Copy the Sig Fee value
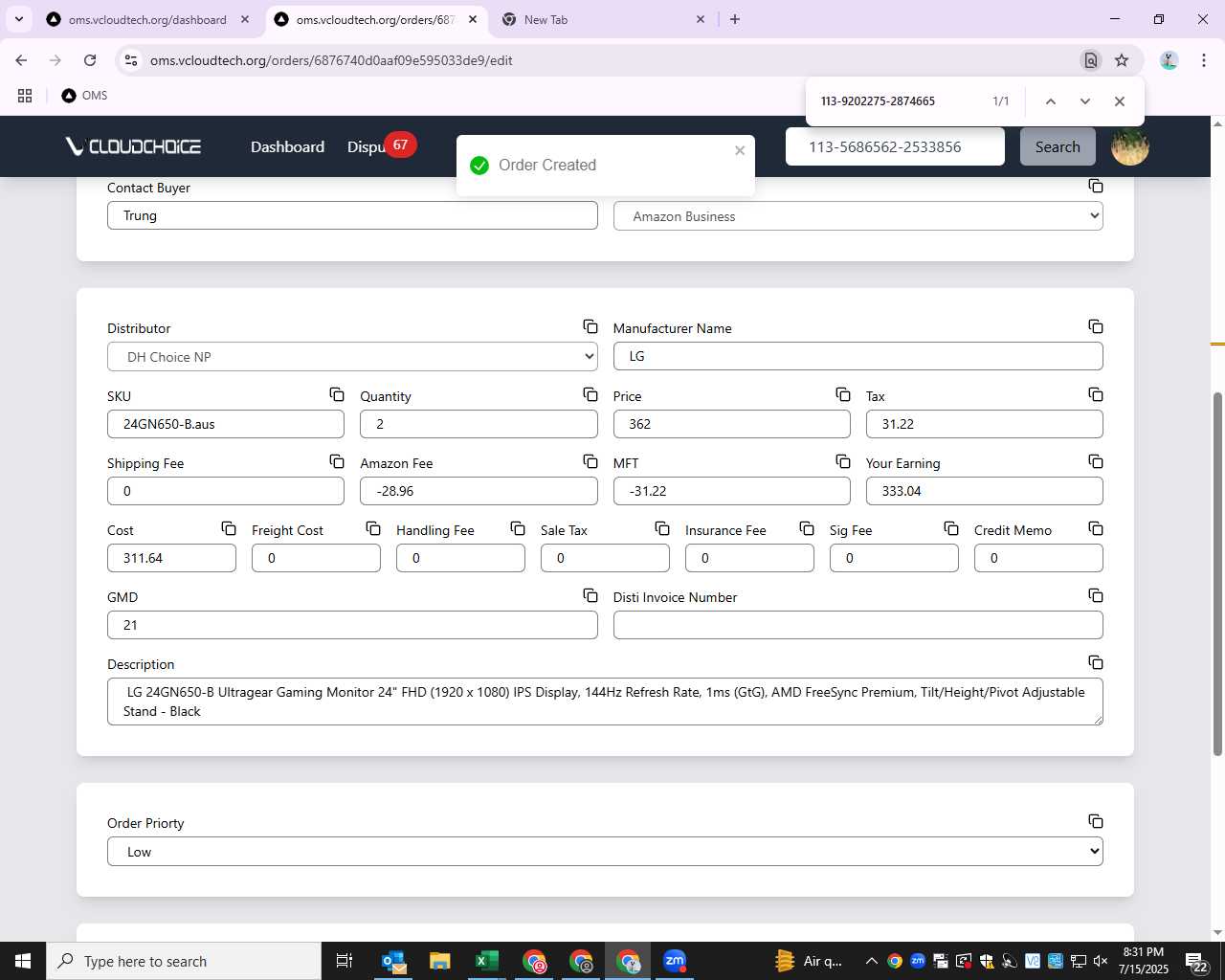 (951, 528)
